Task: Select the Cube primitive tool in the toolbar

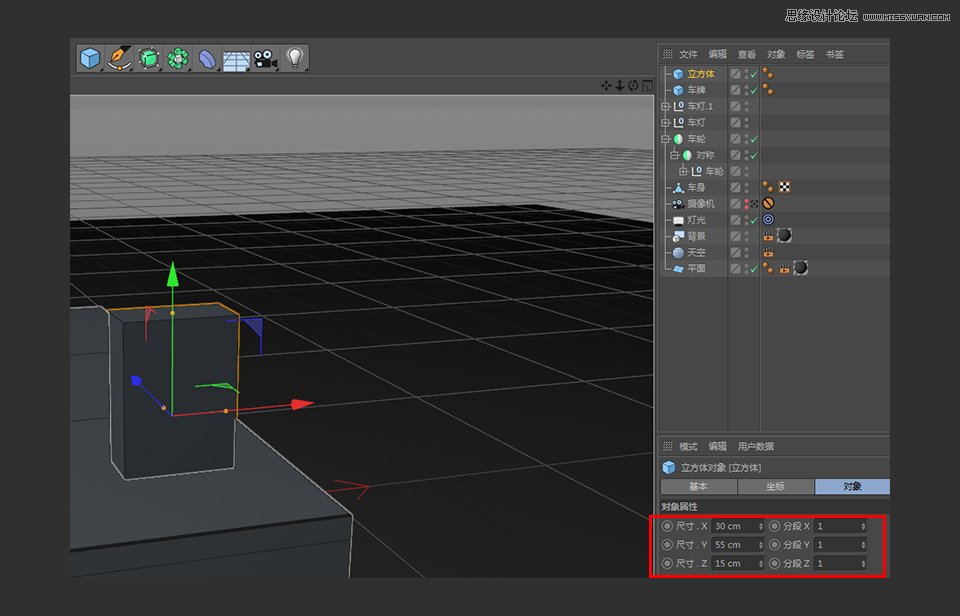Action: [87, 57]
